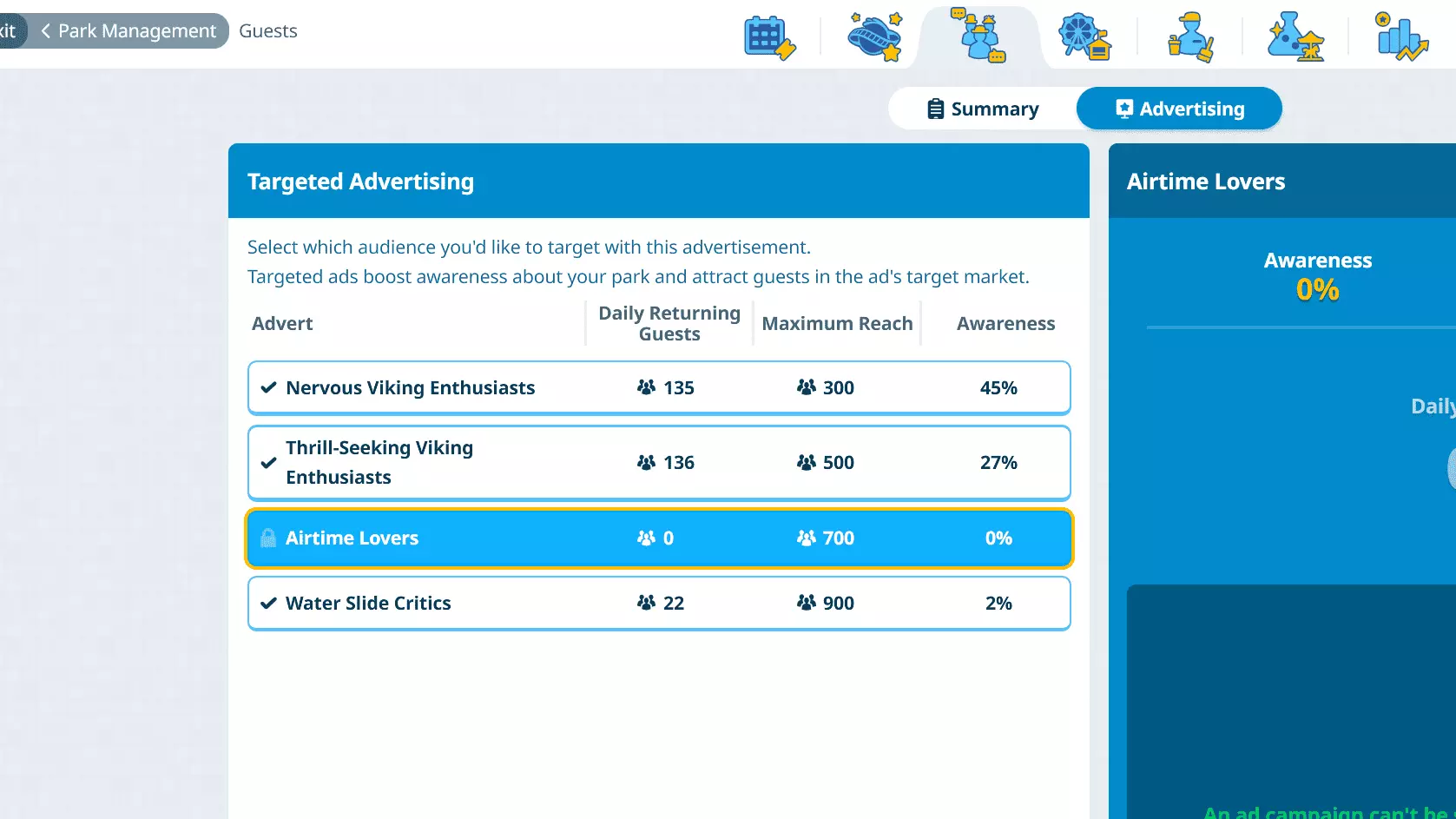Open the calendar and tickets icon
The width and height of the screenshot is (1456, 819).
pos(769,37)
